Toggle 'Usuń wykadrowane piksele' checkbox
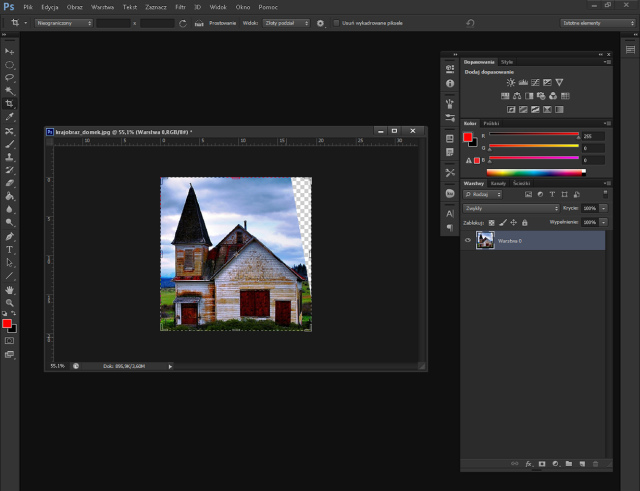Image resolution: width=640 pixels, height=491 pixels. (336, 23)
